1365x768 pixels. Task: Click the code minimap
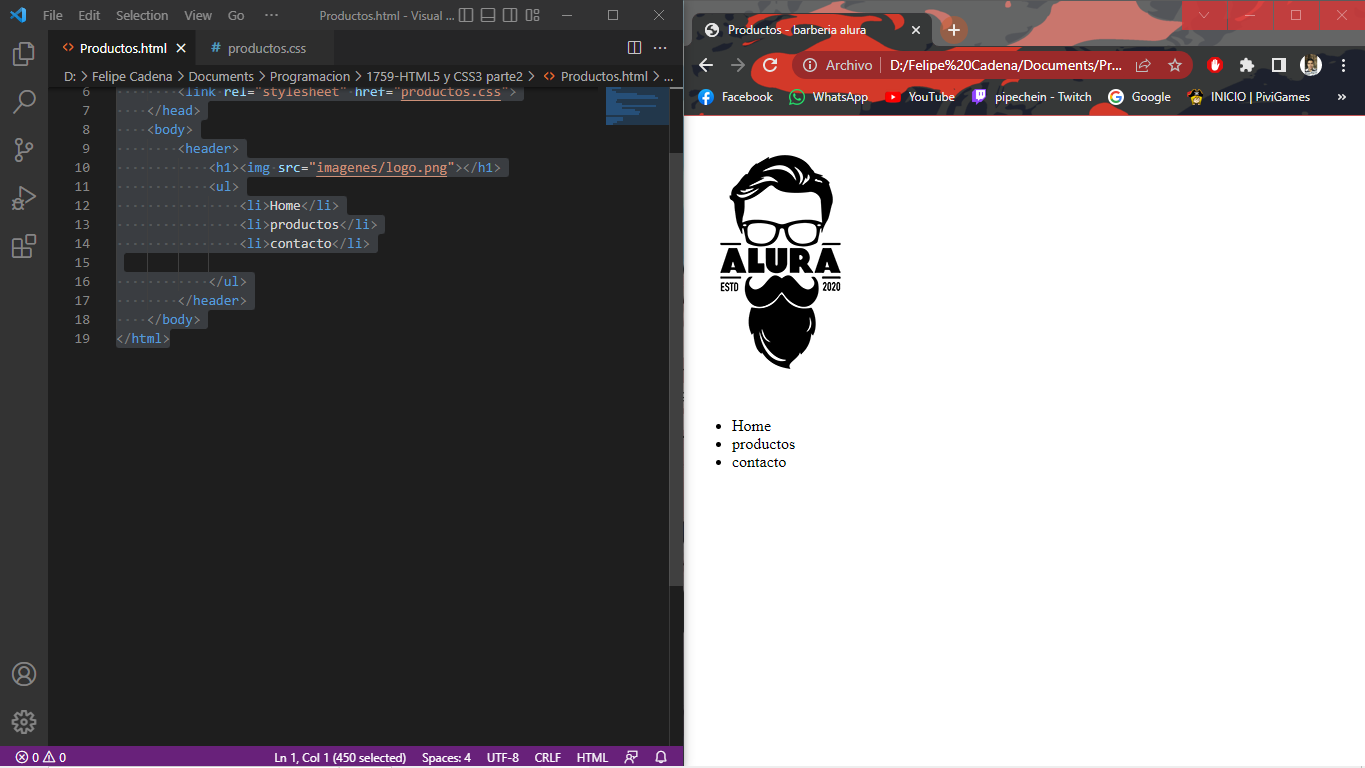637,105
